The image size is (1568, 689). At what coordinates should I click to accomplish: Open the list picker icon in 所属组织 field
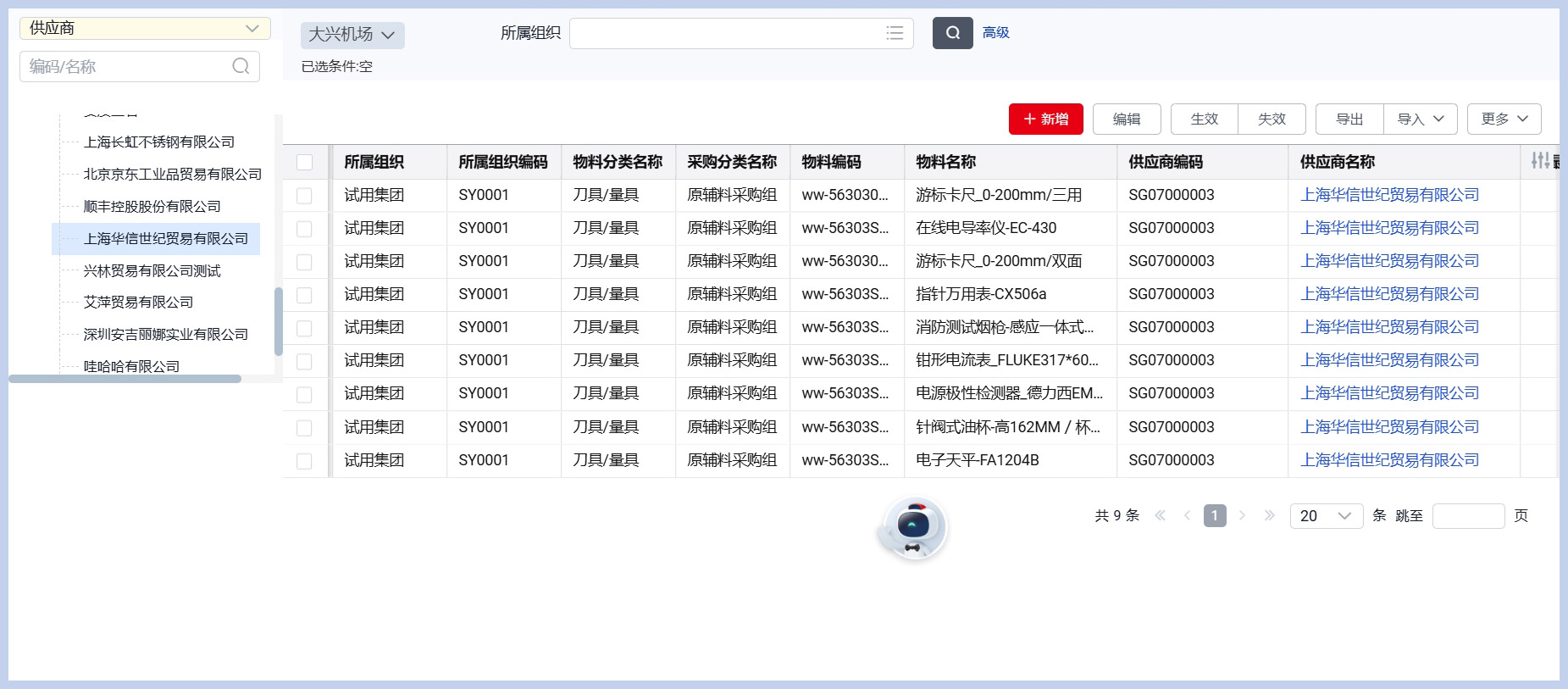click(895, 33)
